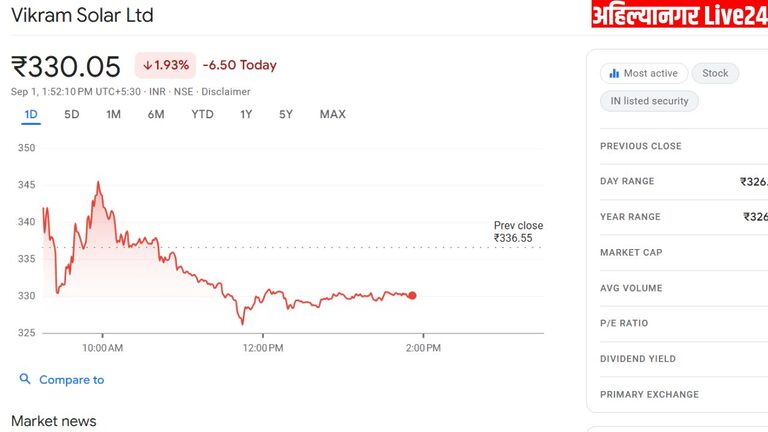
Task: Switch to the YTD chart range
Action: (202, 114)
